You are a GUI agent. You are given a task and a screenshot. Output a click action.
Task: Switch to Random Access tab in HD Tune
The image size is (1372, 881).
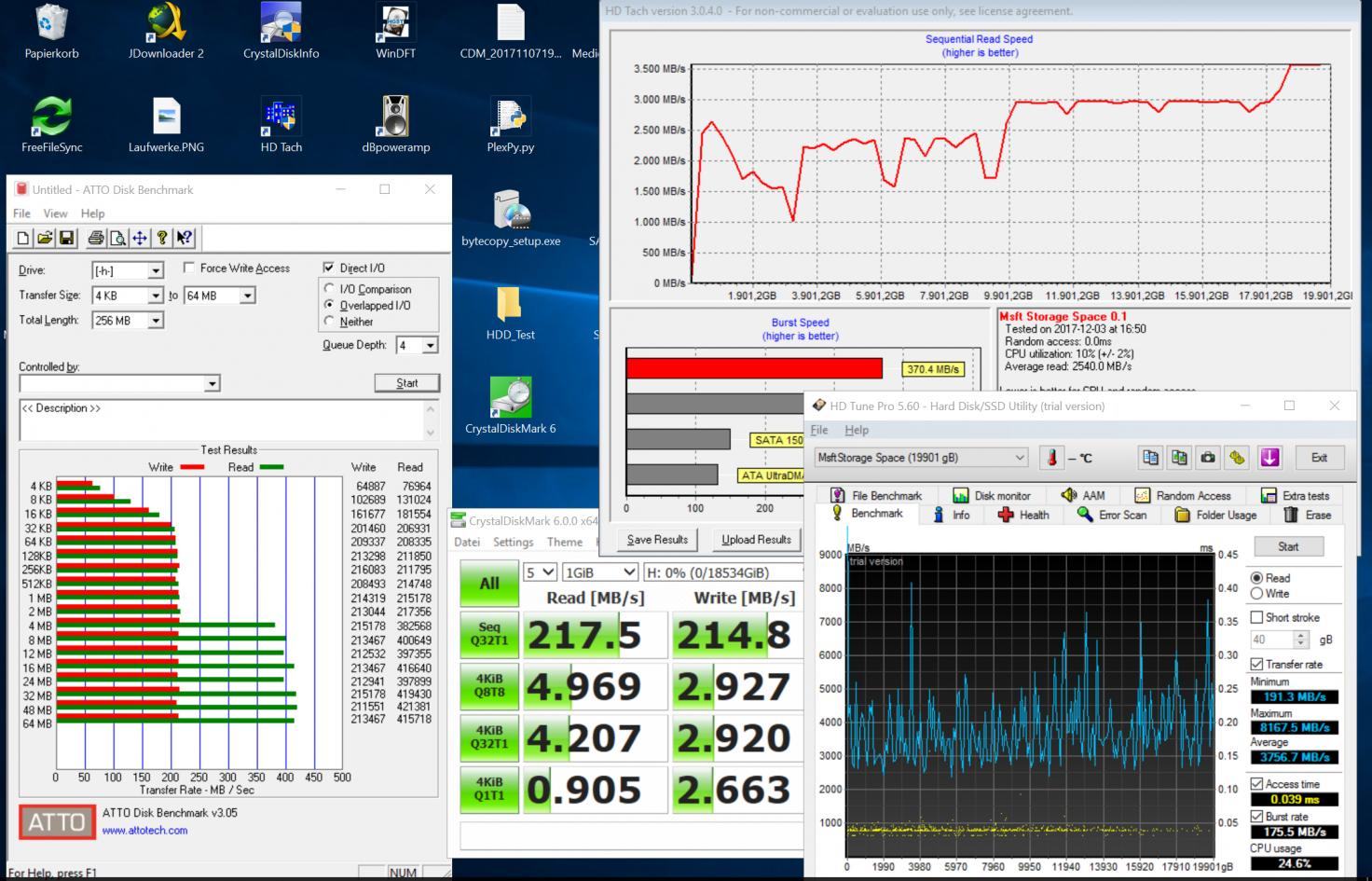[x=1183, y=496]
